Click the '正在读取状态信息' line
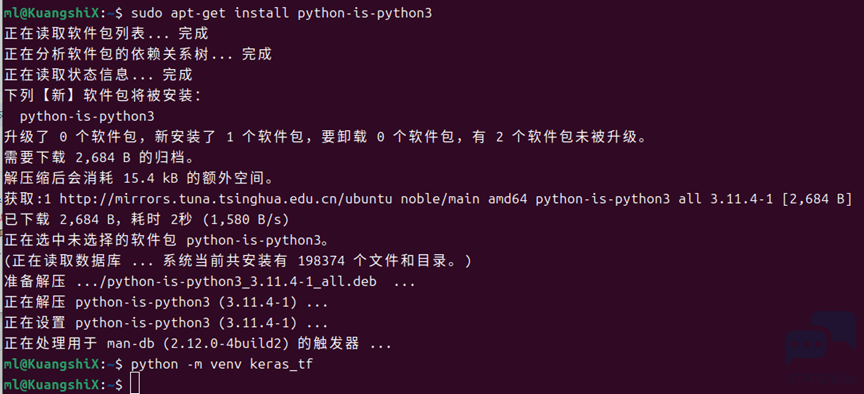 coord(98,75)
